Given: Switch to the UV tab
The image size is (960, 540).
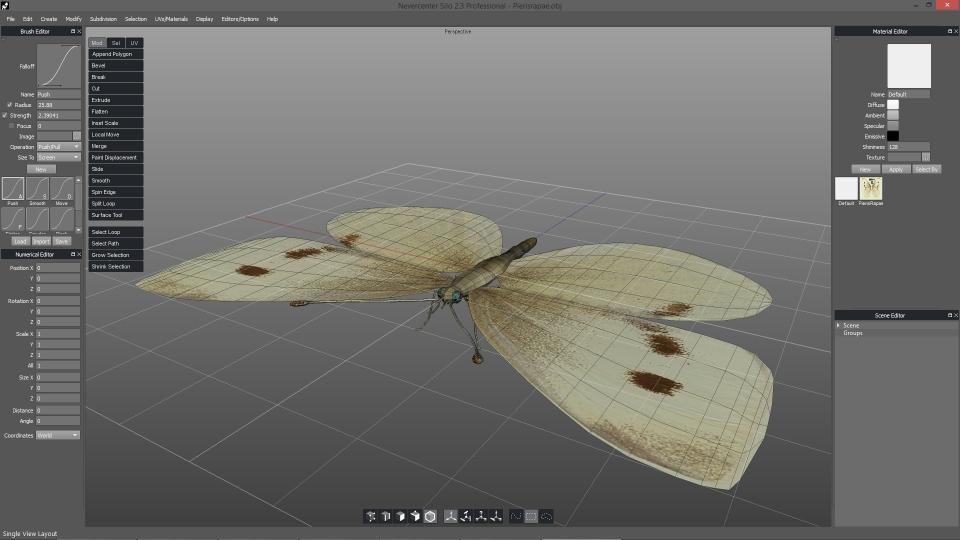Looking at the screenshot, I should click(134, 43).
